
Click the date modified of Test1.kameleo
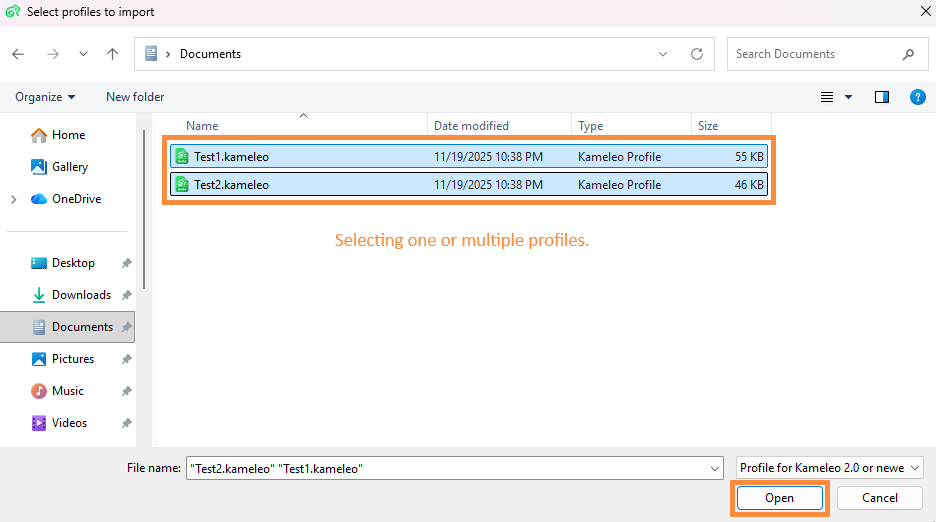click(x=488, y=156)
